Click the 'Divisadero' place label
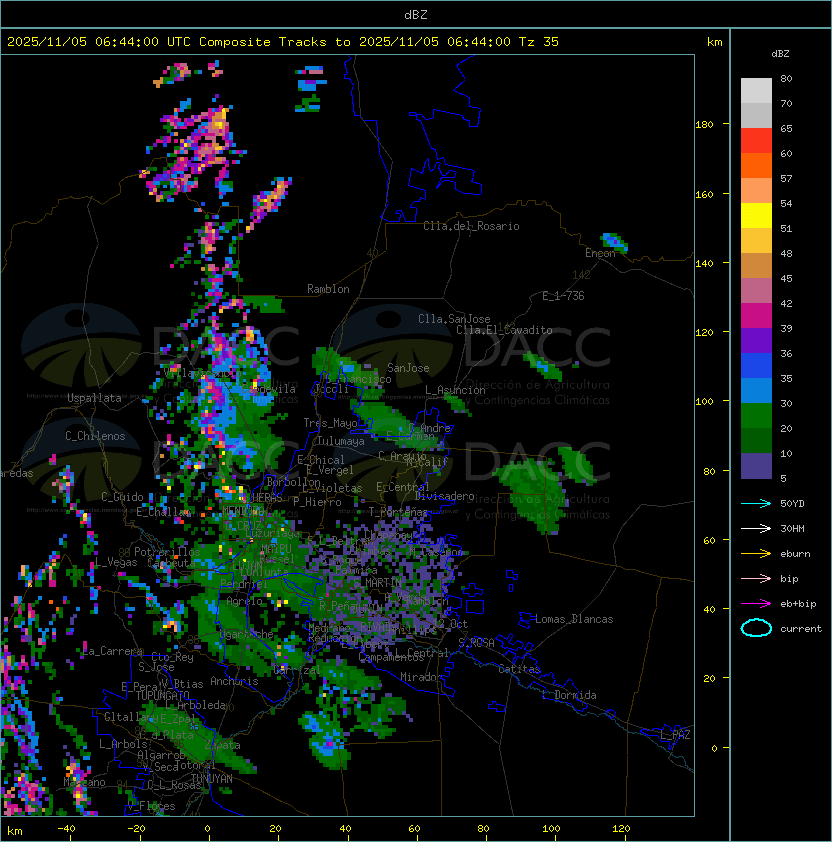 pos(445,496)
